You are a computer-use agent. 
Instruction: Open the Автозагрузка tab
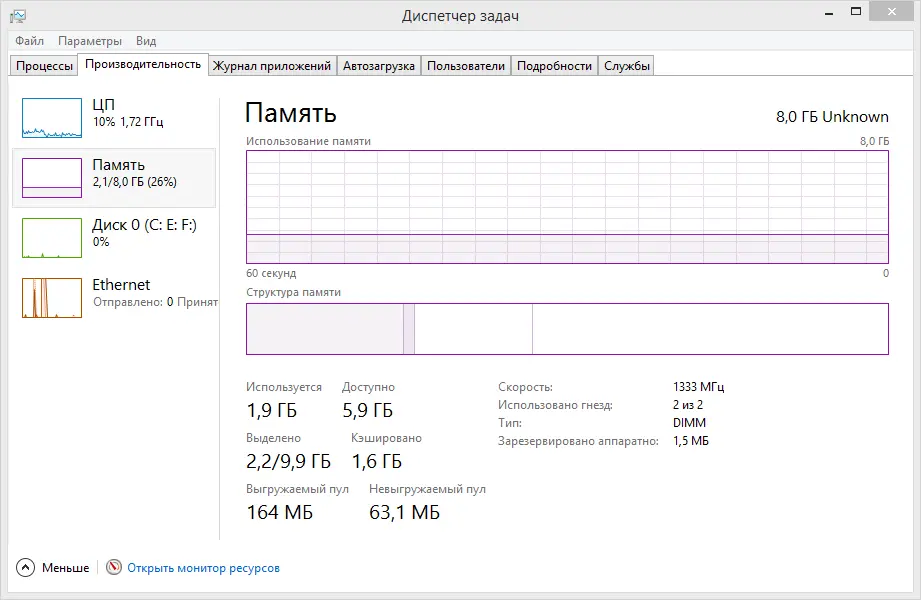[378, 66]
